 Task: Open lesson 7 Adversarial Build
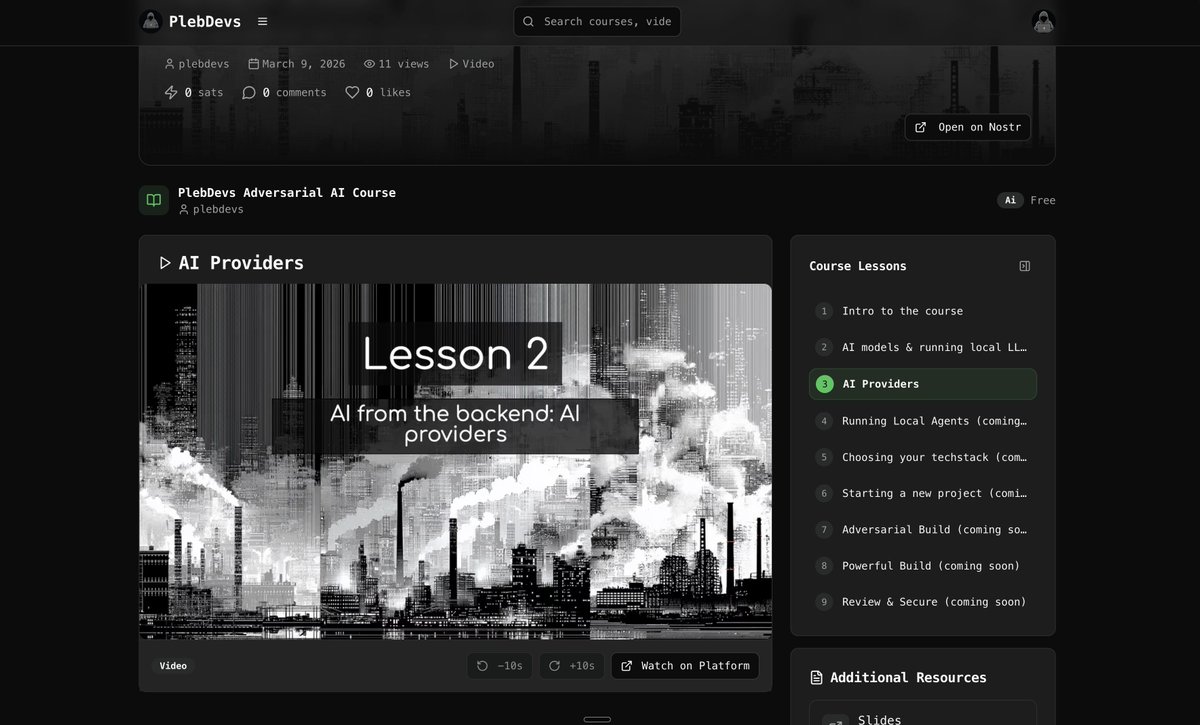(x=923, y=529)
